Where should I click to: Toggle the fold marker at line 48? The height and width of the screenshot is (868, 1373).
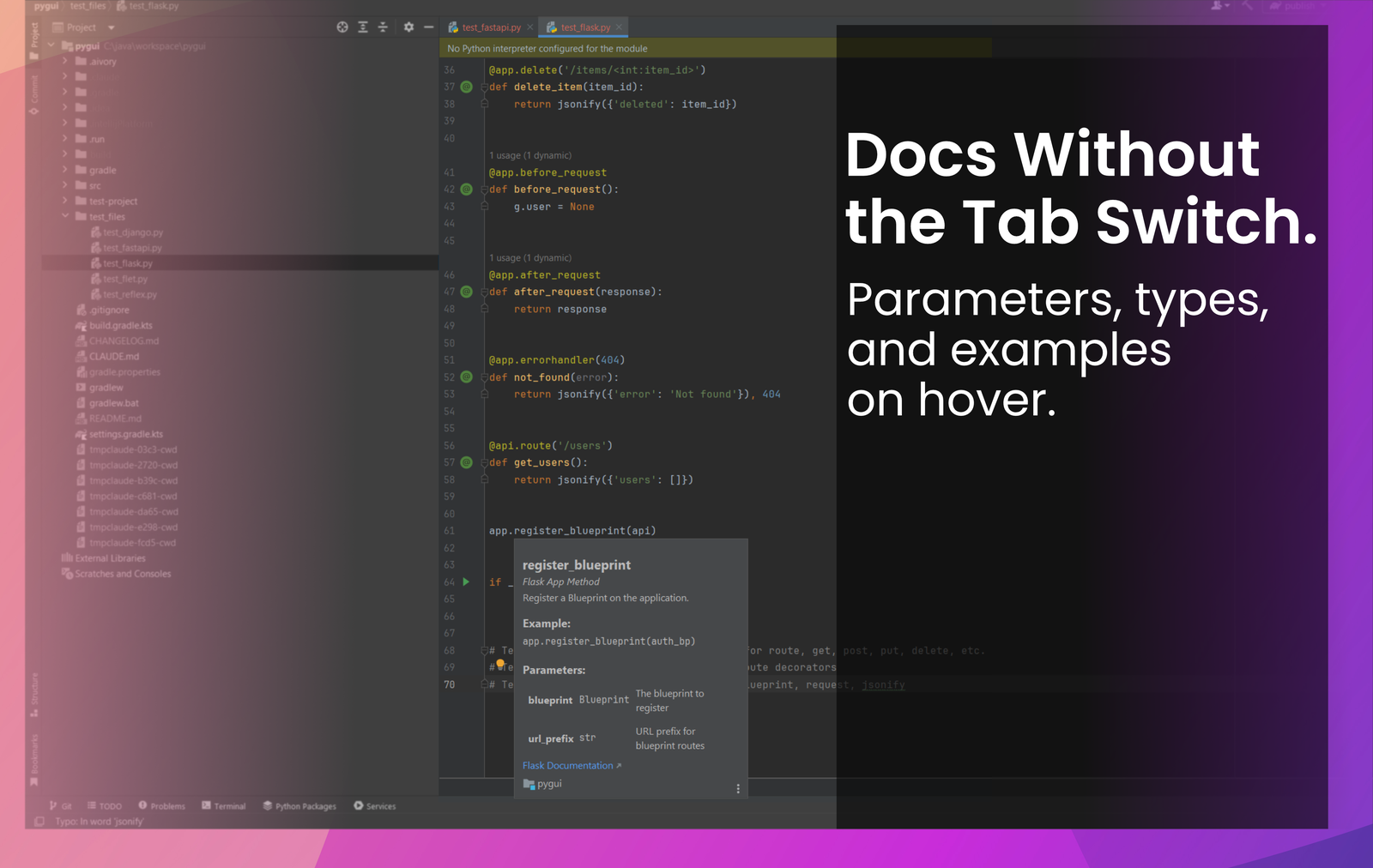click(x=484, y=309)
